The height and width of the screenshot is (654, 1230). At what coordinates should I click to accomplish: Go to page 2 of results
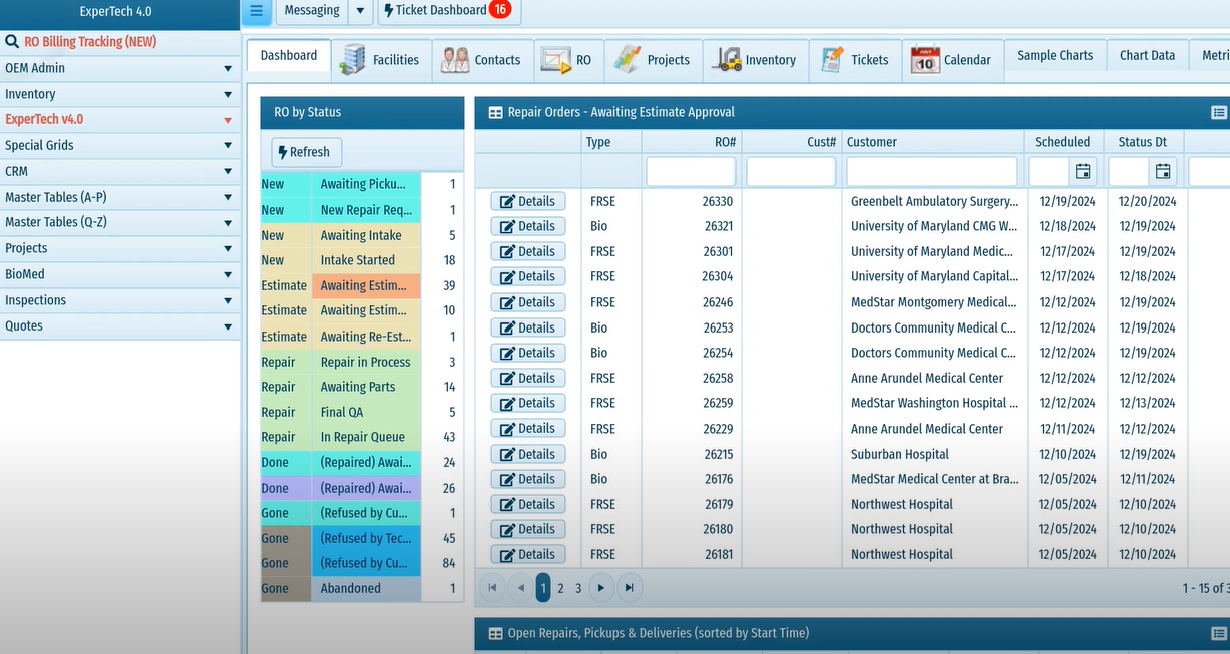[560, 589]
